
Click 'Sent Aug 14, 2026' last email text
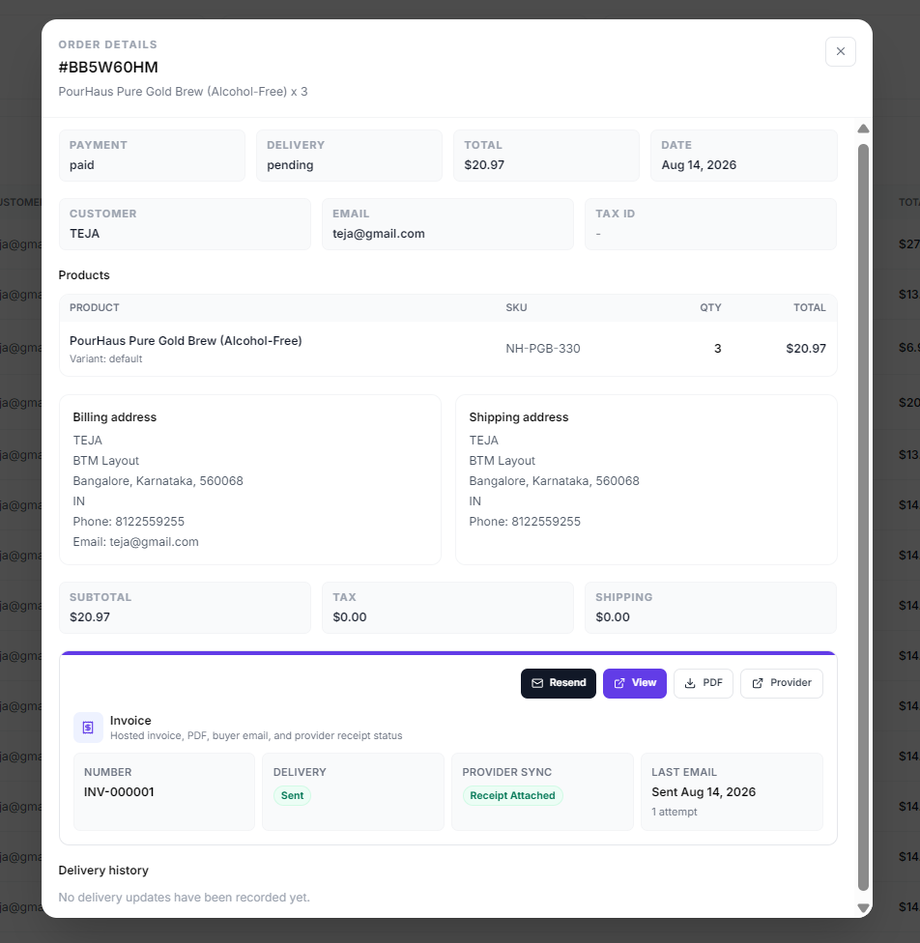pyautogui.click(x=704, y=791)
